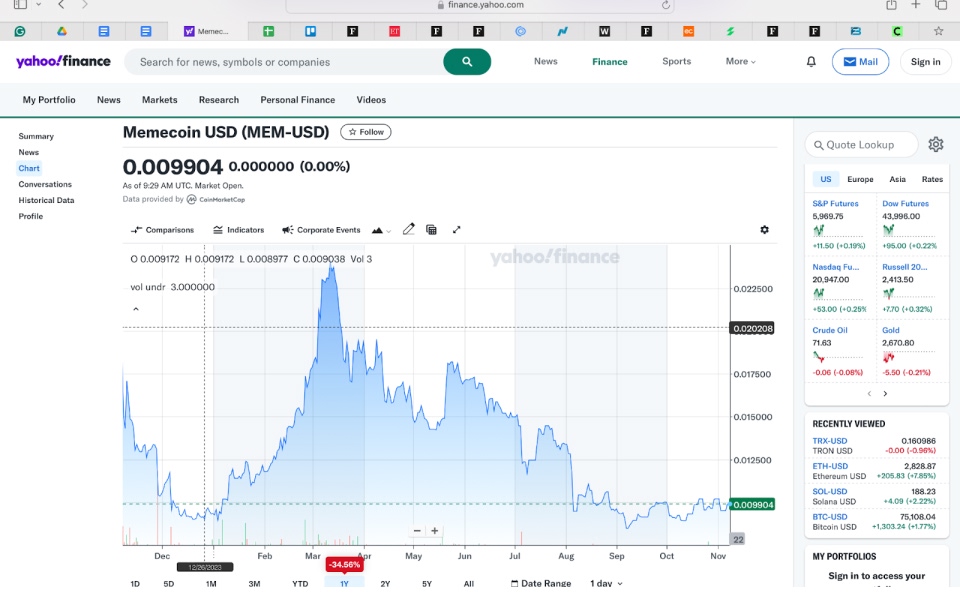Select the All range
Viewport: 960px width, 613px height.
(469, 584)
